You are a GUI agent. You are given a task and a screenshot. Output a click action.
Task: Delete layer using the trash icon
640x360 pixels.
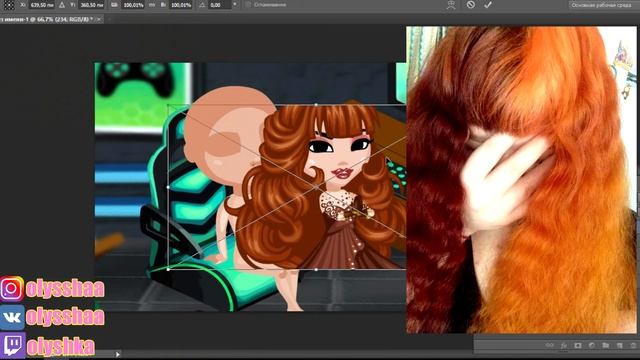pyautogui.click(x=633, y=345)
